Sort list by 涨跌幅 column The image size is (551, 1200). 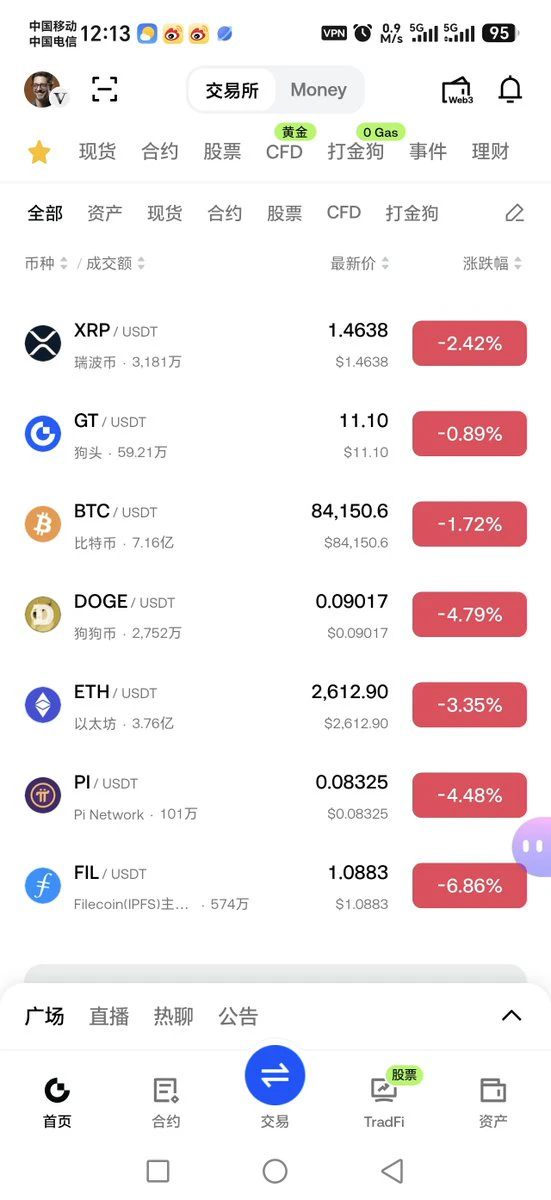click(493, 263)
